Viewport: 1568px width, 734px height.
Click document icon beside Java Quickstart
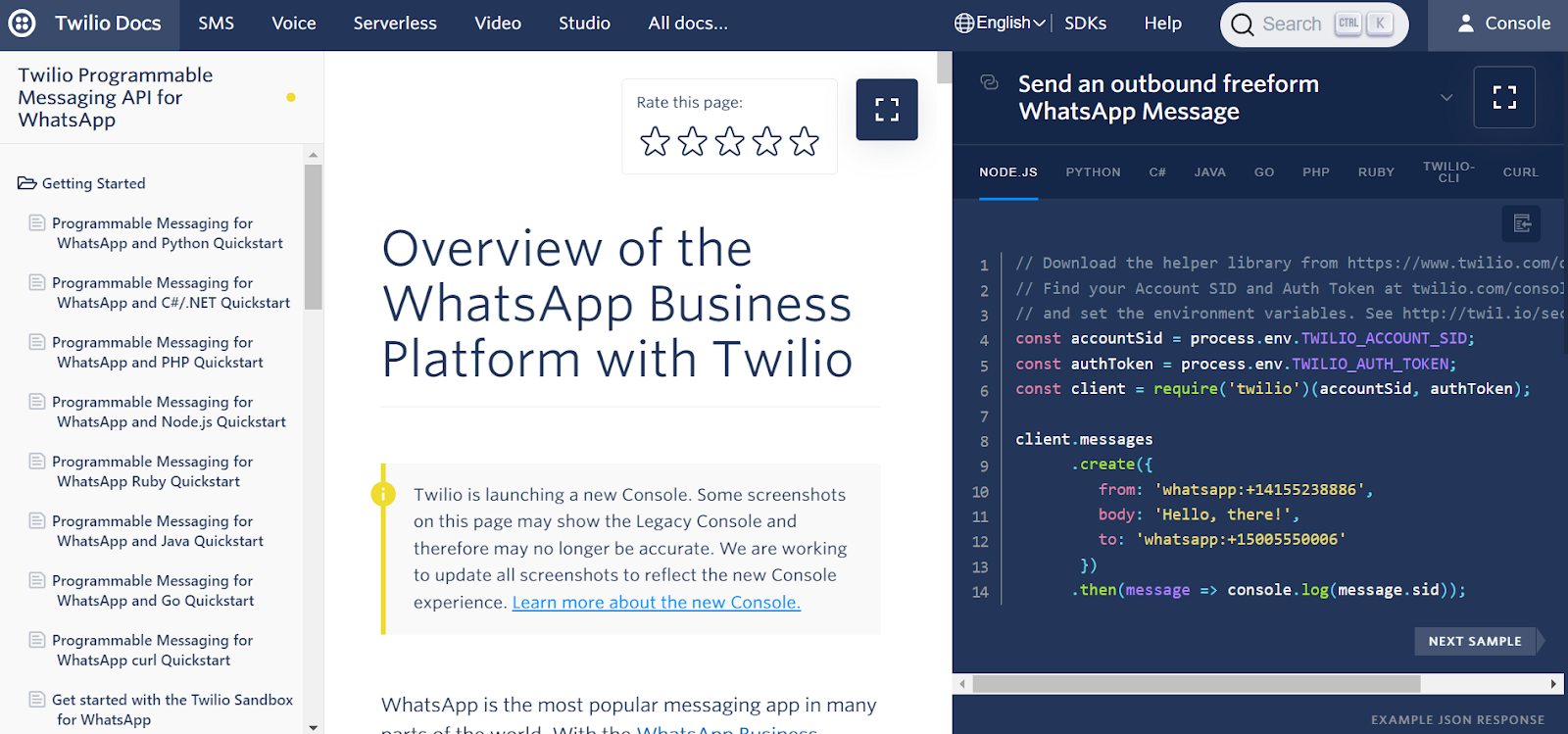37,520
